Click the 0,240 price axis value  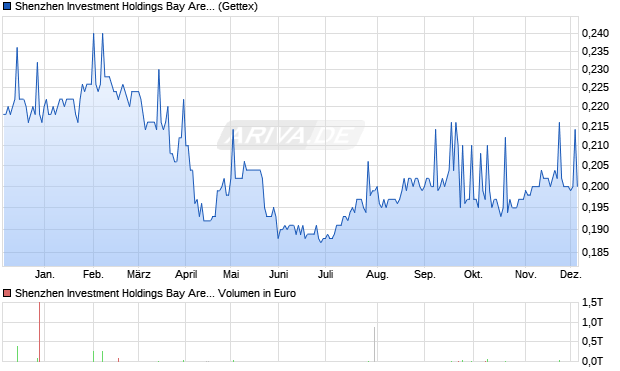click(x=595, y=34)
